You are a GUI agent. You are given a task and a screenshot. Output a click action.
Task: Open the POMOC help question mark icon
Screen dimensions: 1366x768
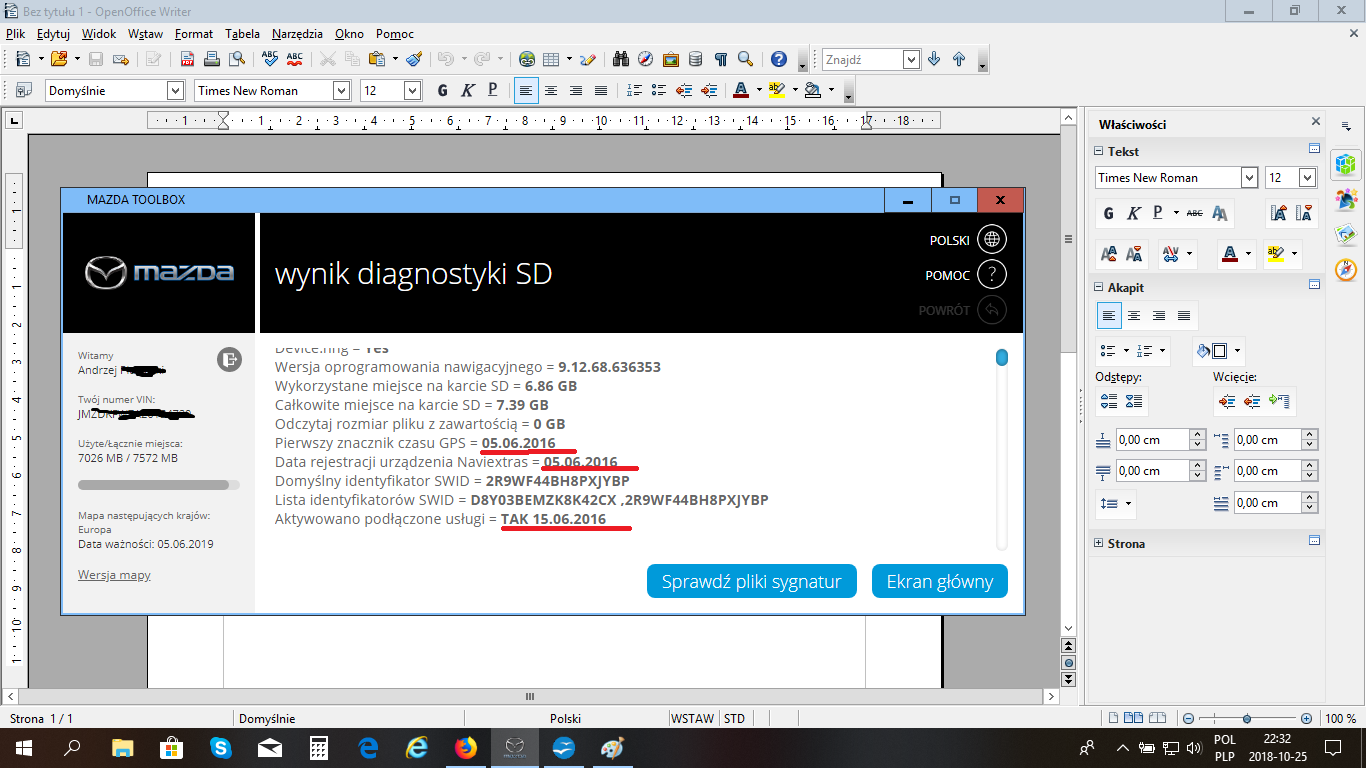click(x=991, y=275)
